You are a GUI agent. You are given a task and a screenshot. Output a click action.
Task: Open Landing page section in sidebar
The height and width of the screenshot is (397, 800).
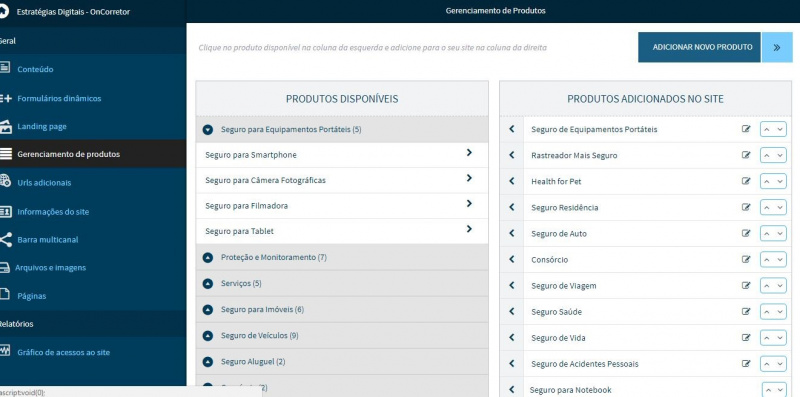tap(42, 127)
